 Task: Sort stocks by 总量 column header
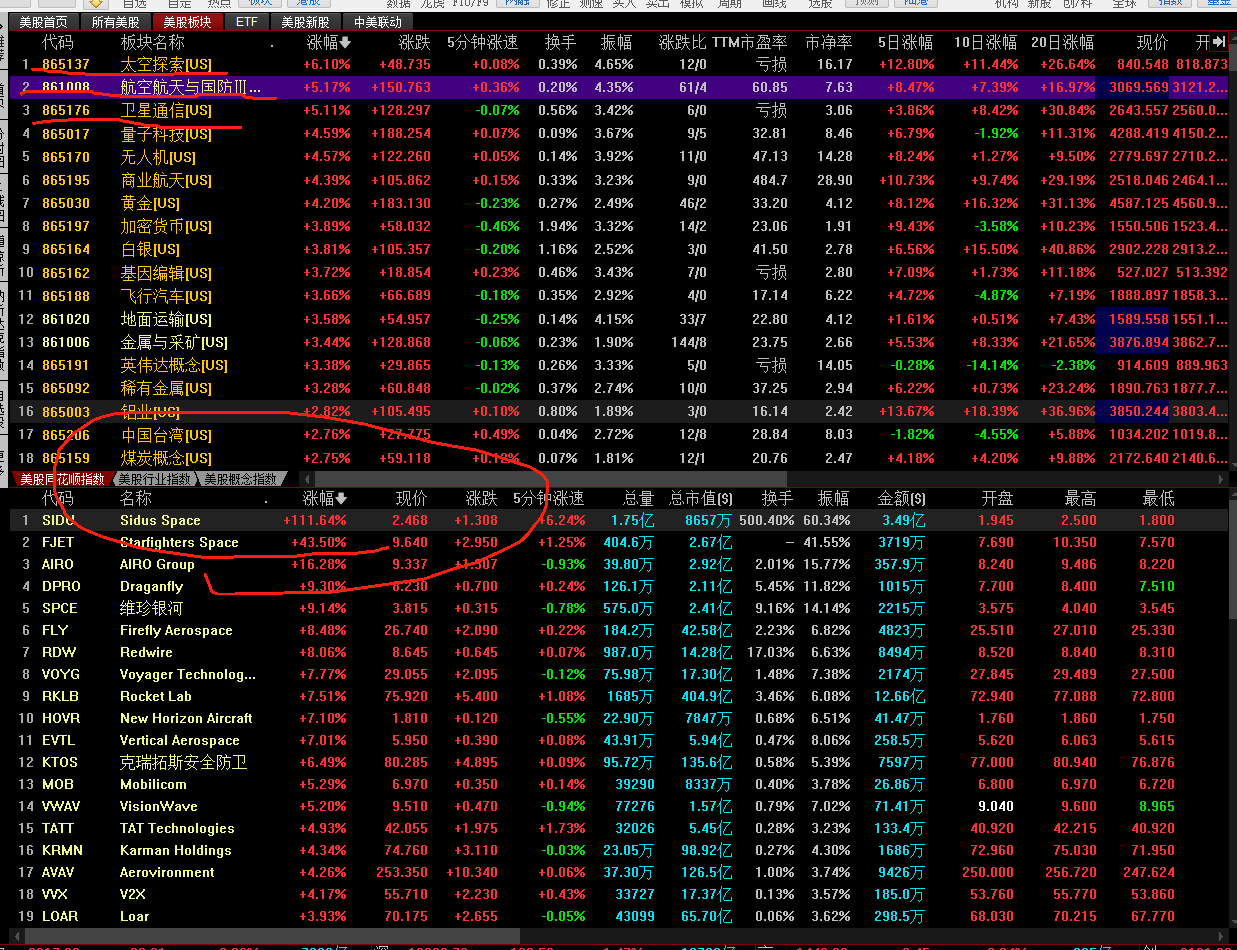point(637,499)
